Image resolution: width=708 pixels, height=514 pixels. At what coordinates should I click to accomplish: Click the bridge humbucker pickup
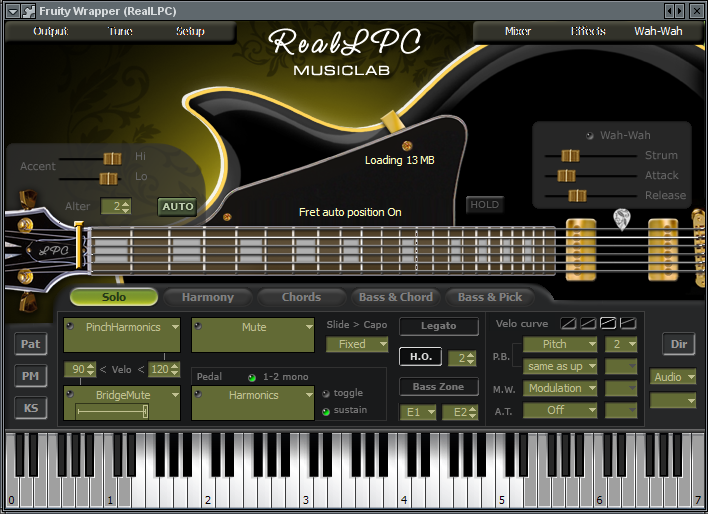pos(663,249)
